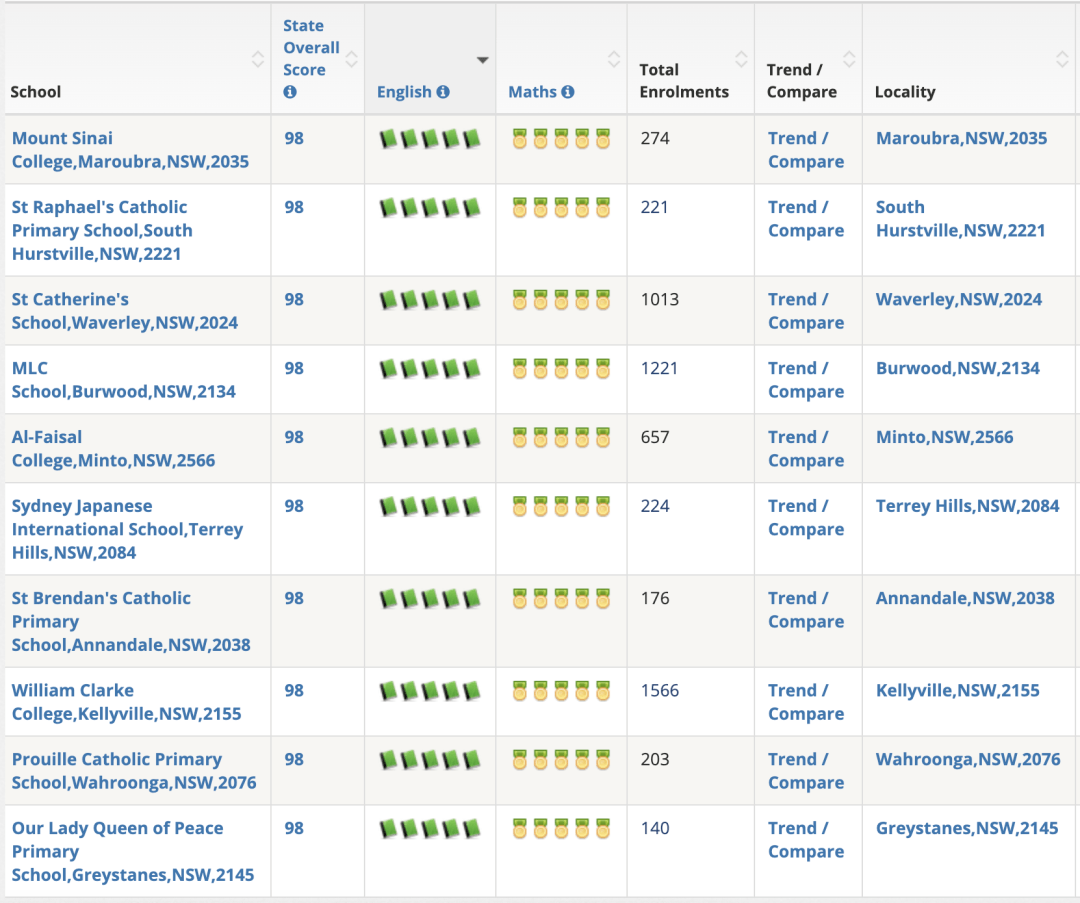Viewport: 1080px width, 903px height.
Task: Click the sort arrows in Locality header
Action: tap(1062, 59)
